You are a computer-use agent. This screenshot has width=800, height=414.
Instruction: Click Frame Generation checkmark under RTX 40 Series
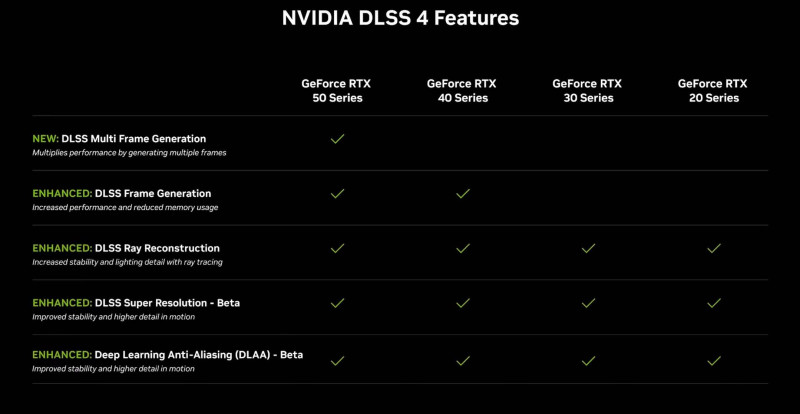click(x=462, y=194)
